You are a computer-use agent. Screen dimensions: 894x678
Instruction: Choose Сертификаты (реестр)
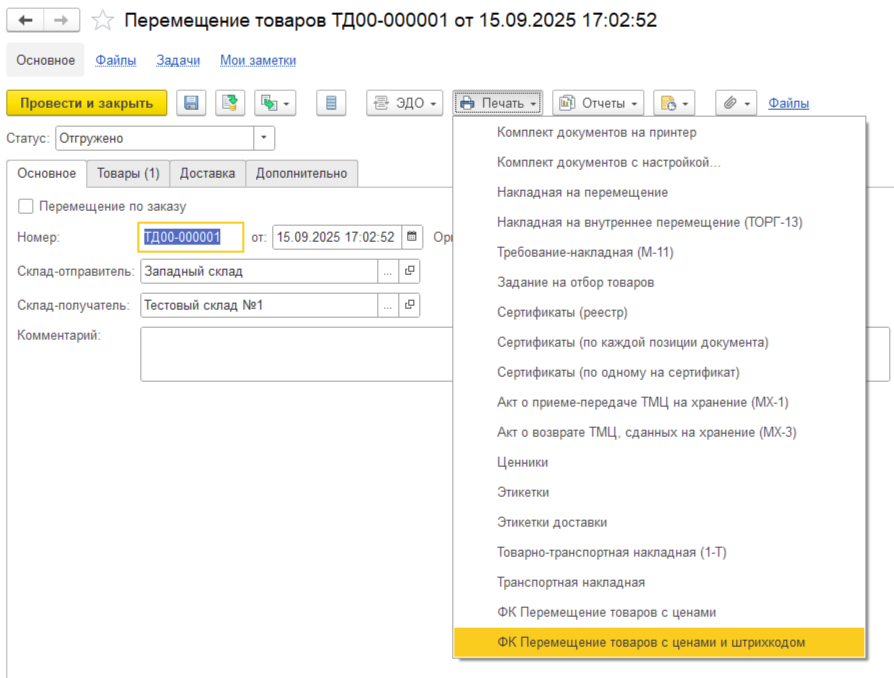point(659,312)
